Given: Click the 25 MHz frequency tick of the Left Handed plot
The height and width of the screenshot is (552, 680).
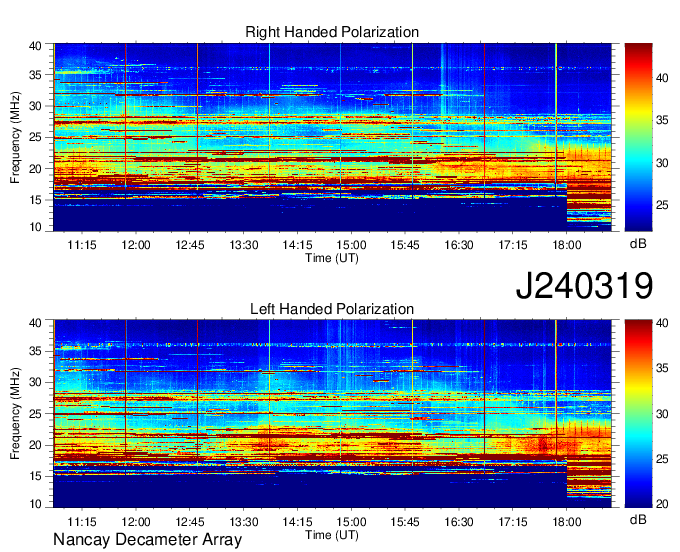Looking at the screenshot, I should [x=36, y=414].
